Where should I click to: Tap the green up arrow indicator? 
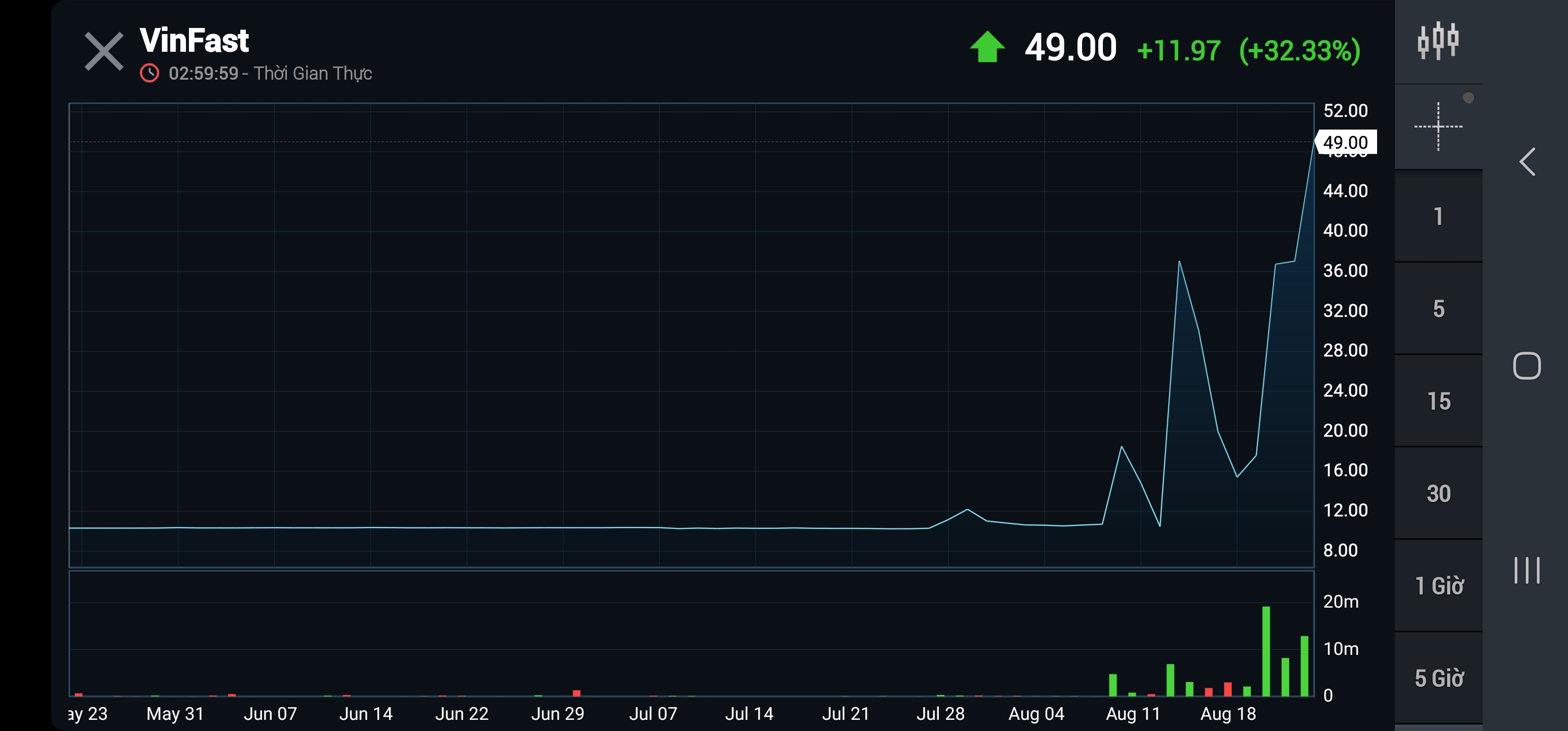987,48
